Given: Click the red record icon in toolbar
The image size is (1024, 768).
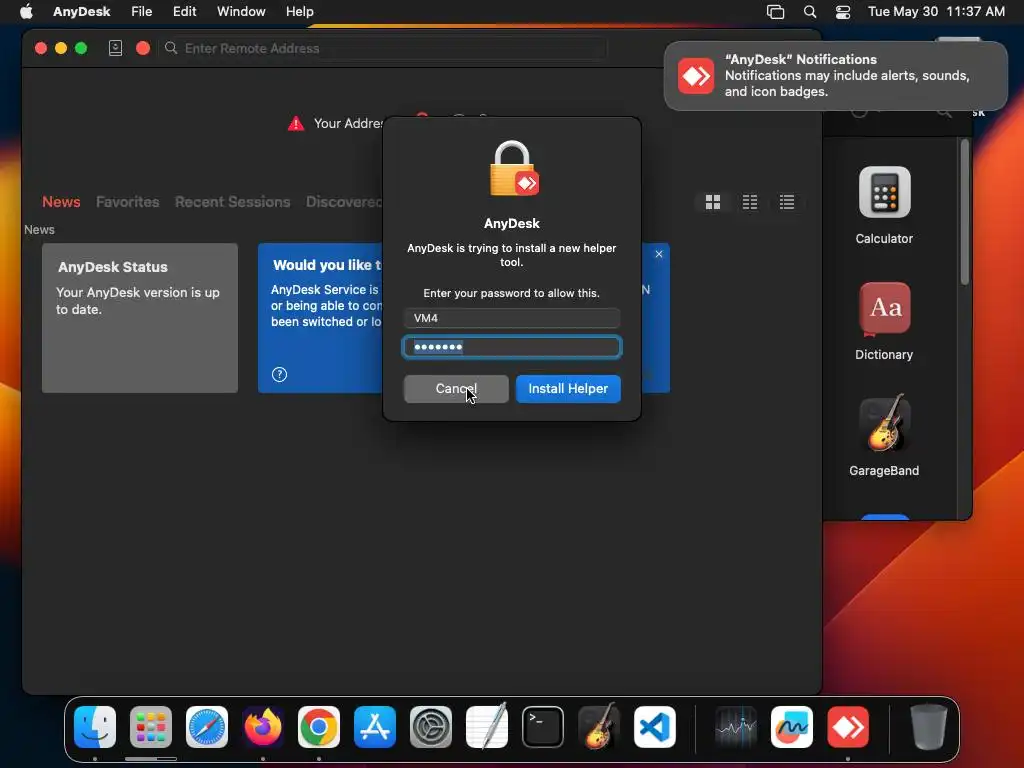Looking at the screenshot, I should (143, 48).
